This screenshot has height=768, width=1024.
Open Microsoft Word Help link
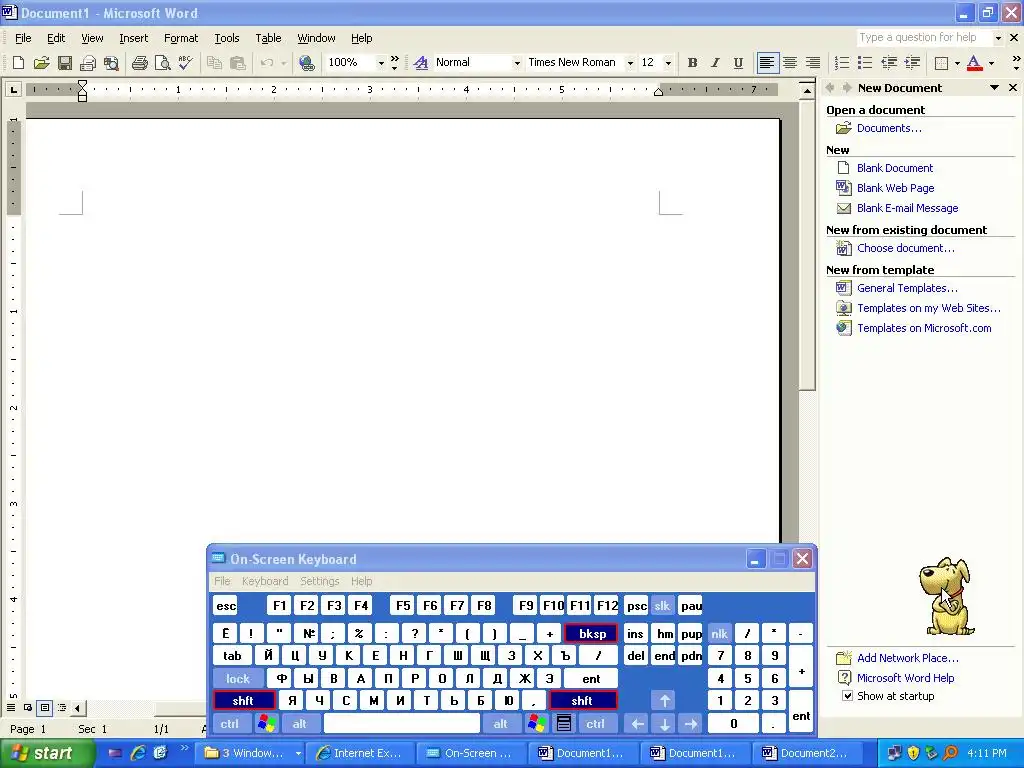pos(905,678)
